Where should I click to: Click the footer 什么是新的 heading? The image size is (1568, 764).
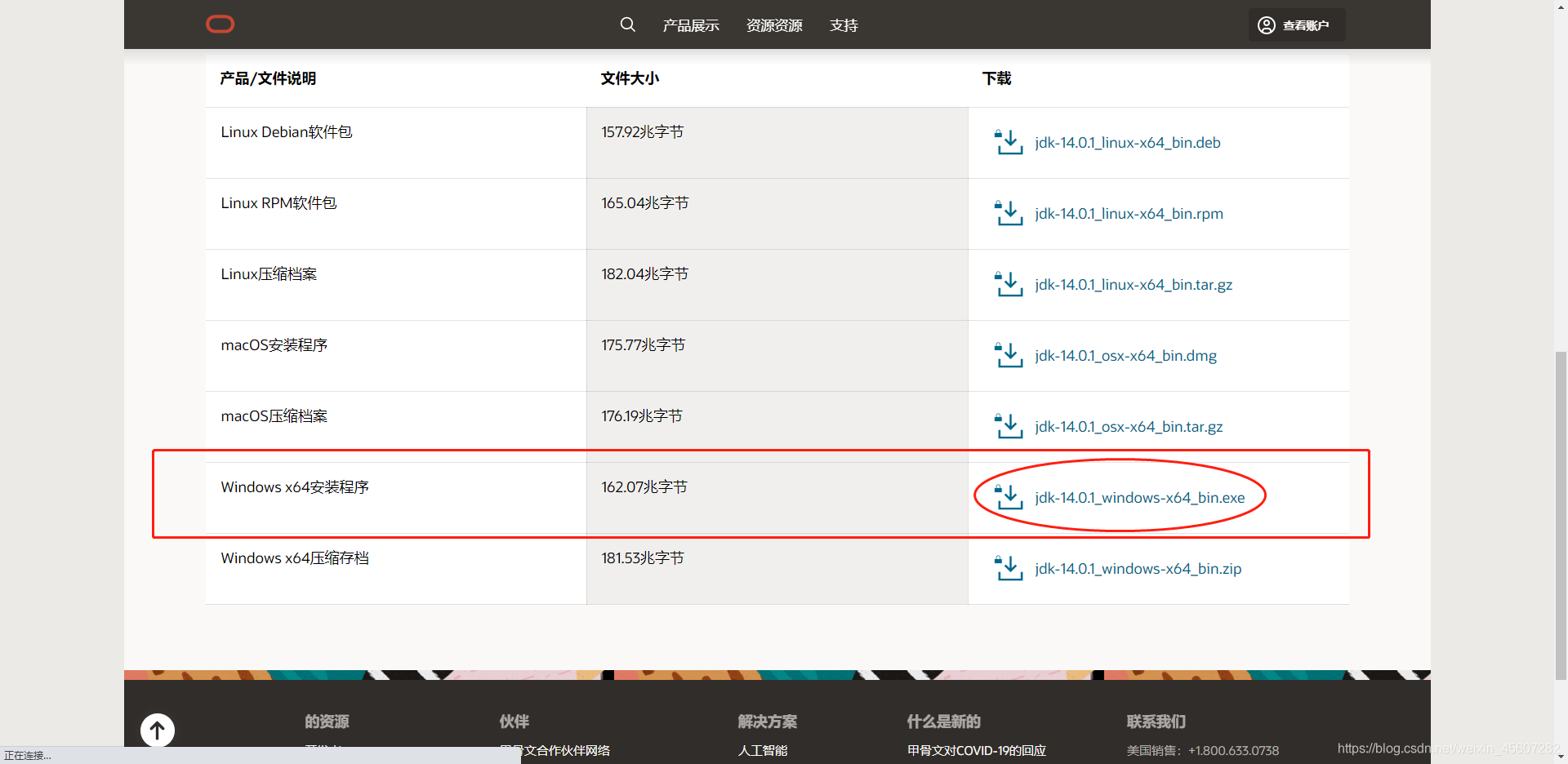click(944, 722)
